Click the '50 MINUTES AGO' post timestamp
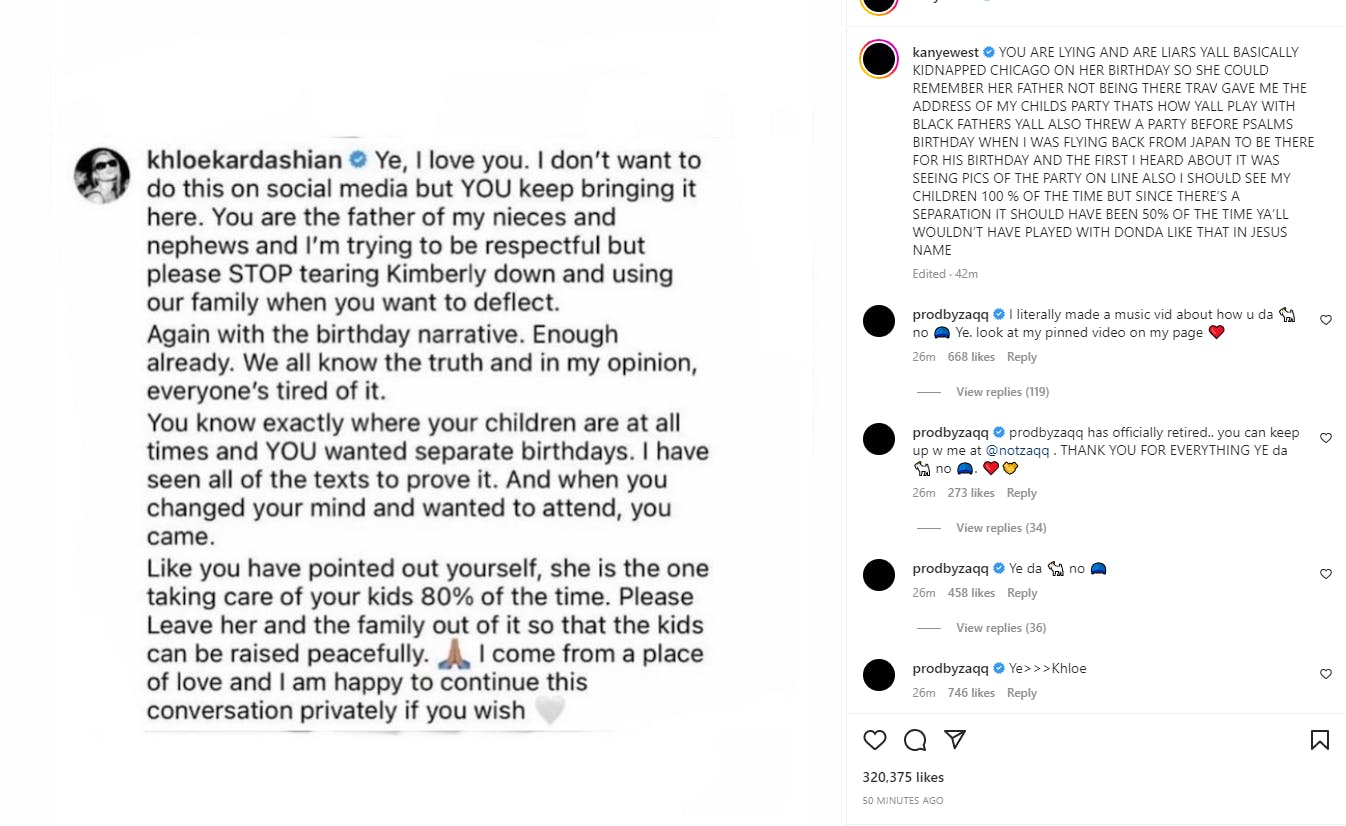1346x826 pixels. click(x=902, y=801)
